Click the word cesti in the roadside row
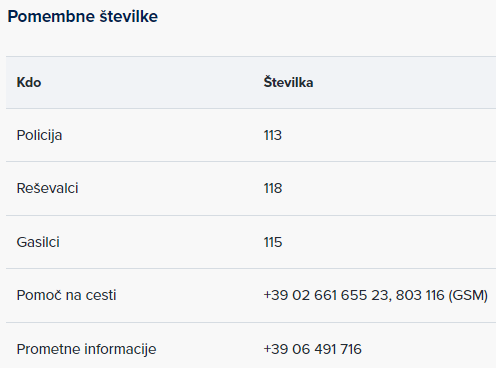Viewport: 496px width, 368px height. pyautogui.click(x=101, y=295)
